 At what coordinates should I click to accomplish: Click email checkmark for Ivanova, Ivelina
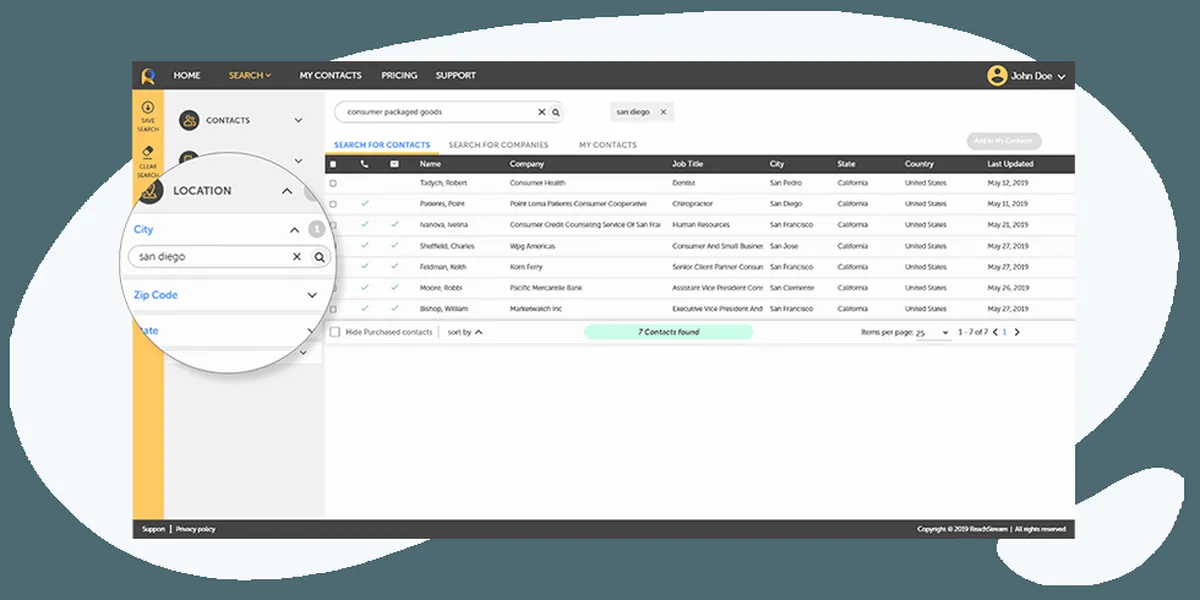(394, 224)
